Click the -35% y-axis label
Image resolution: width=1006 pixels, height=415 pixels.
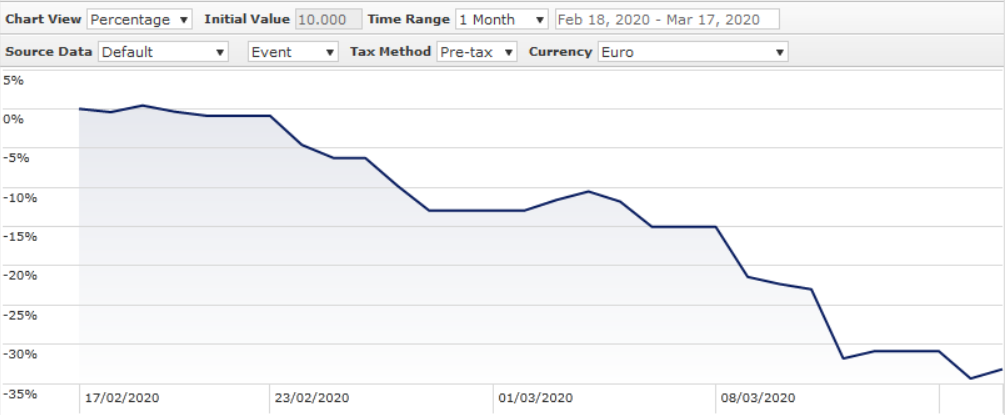(19, 393)
